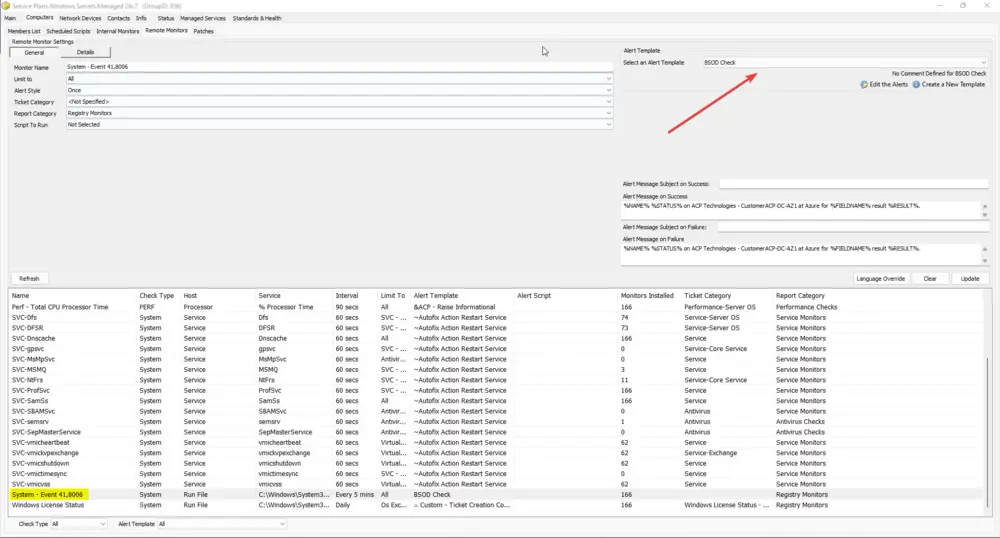The width and height of the screenshot is (1000, 538).
Task: Open the Network Devices tab
Action: pyautogui.click(x=80, y=18)
